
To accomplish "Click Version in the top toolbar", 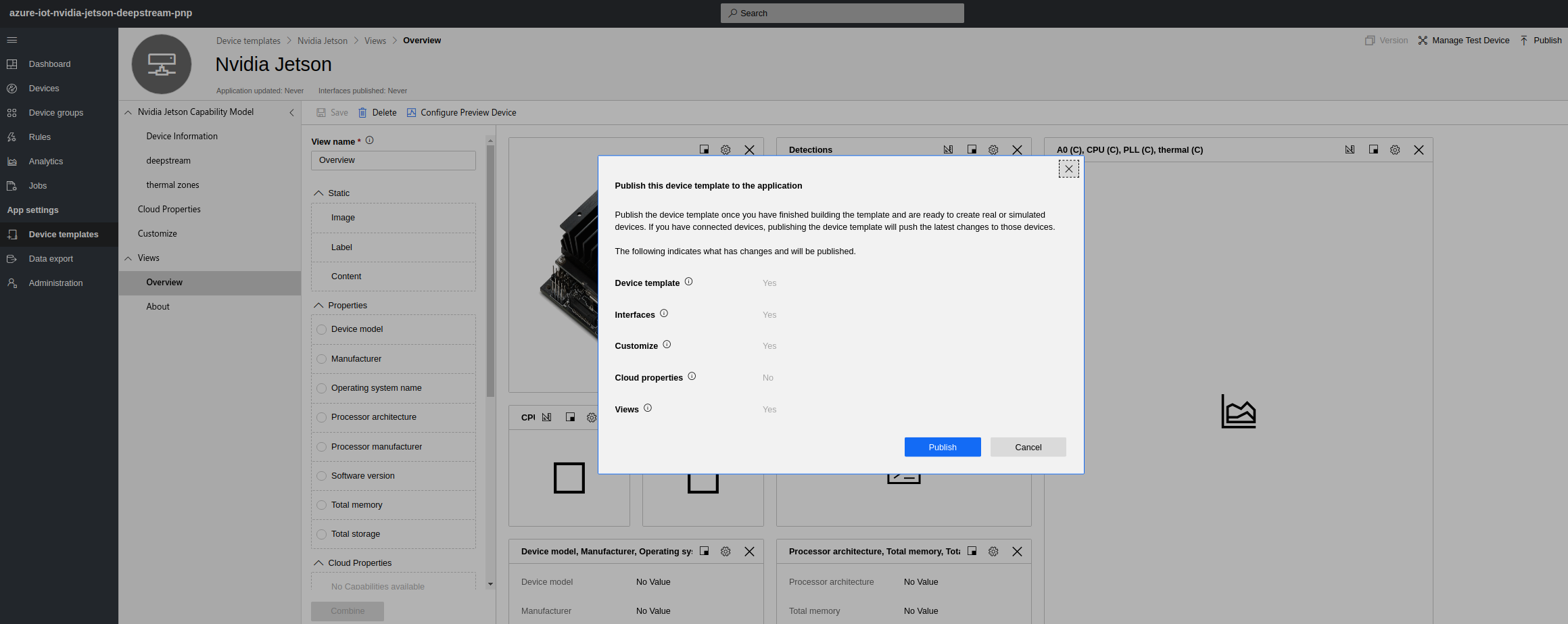I will 1386,41.
